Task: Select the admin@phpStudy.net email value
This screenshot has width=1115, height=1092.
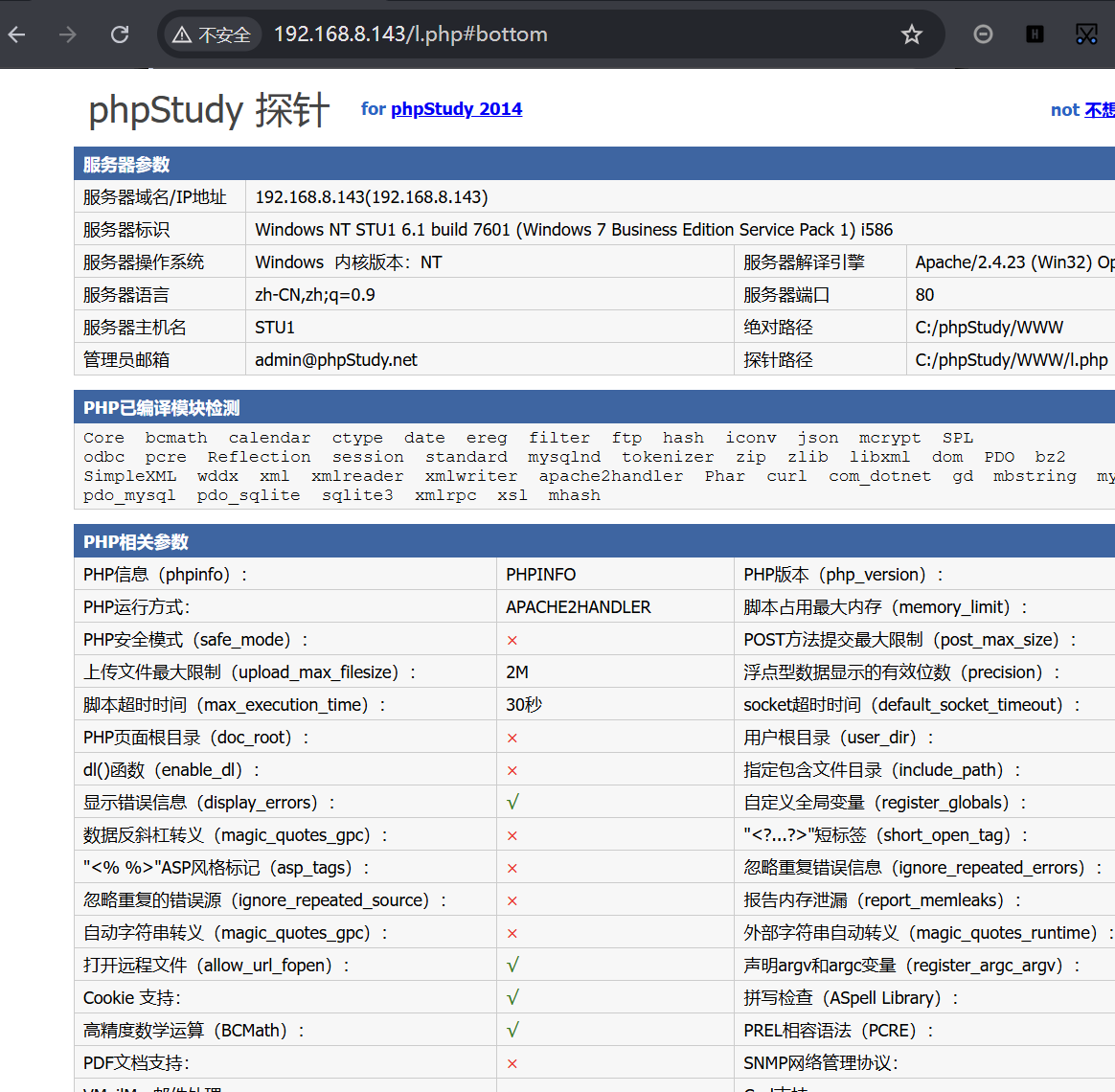Action: coord(335,360)
